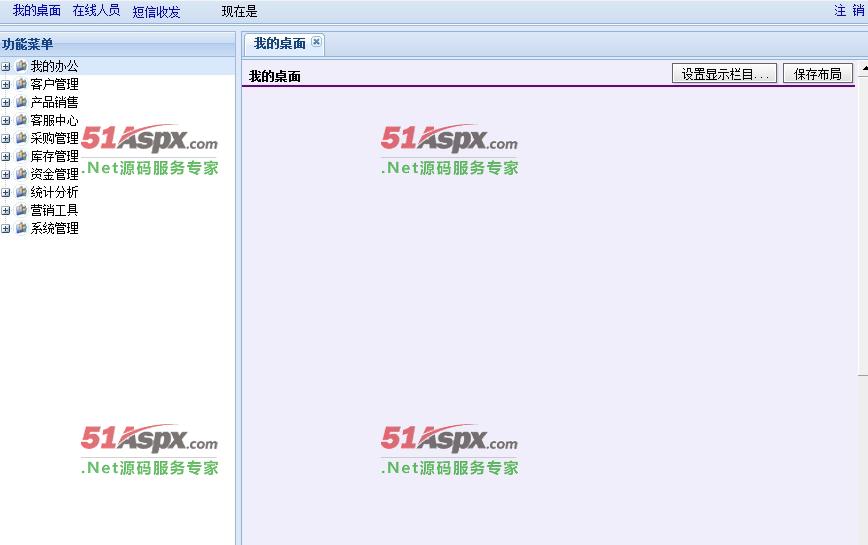Screen dimensions: 868x545
Task: Click the folder icon beside 客服中心
Action: (x=22, y=120)
